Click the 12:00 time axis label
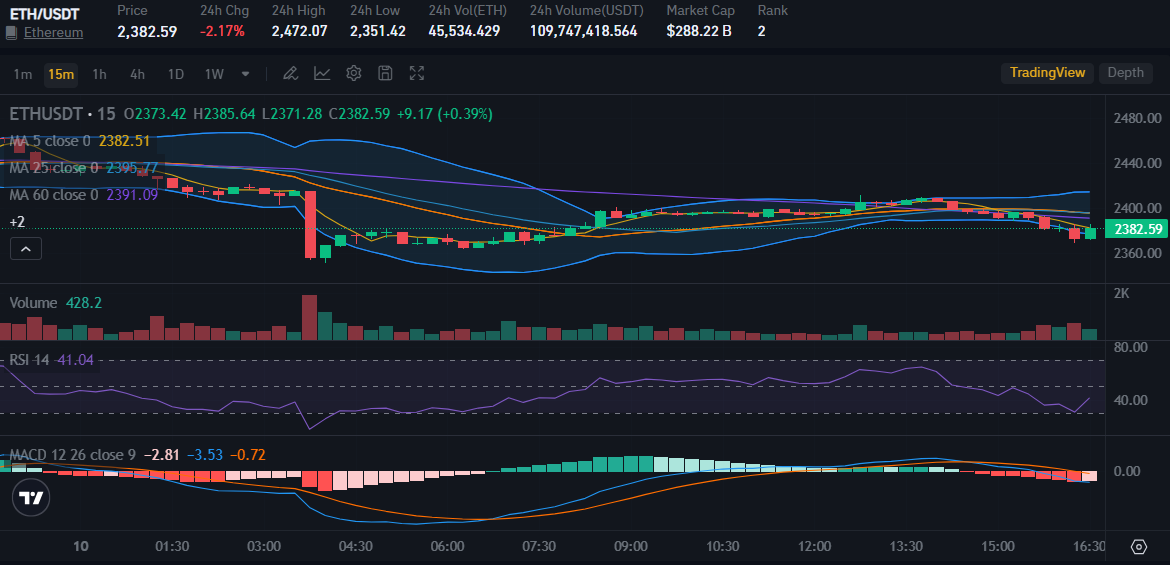 [x=814, y=546]
